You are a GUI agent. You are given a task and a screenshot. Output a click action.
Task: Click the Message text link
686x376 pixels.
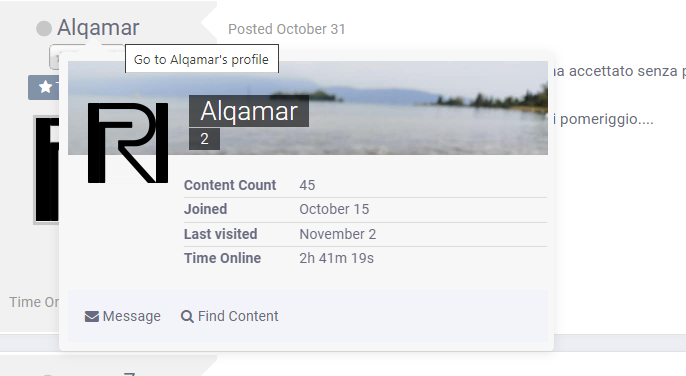[132, 316]
